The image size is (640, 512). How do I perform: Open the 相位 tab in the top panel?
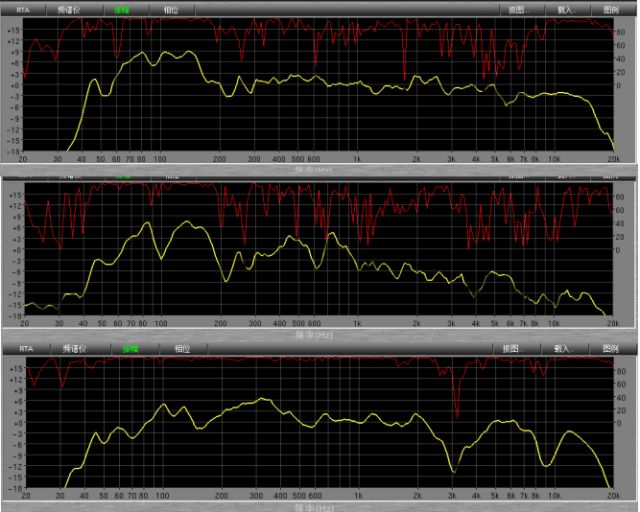pyautogui.click(x=171, y=10)
